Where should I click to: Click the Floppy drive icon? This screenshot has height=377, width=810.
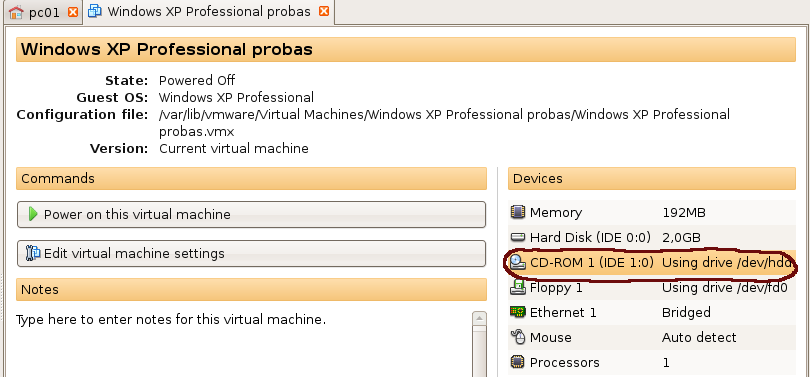(x=517, y=288)
